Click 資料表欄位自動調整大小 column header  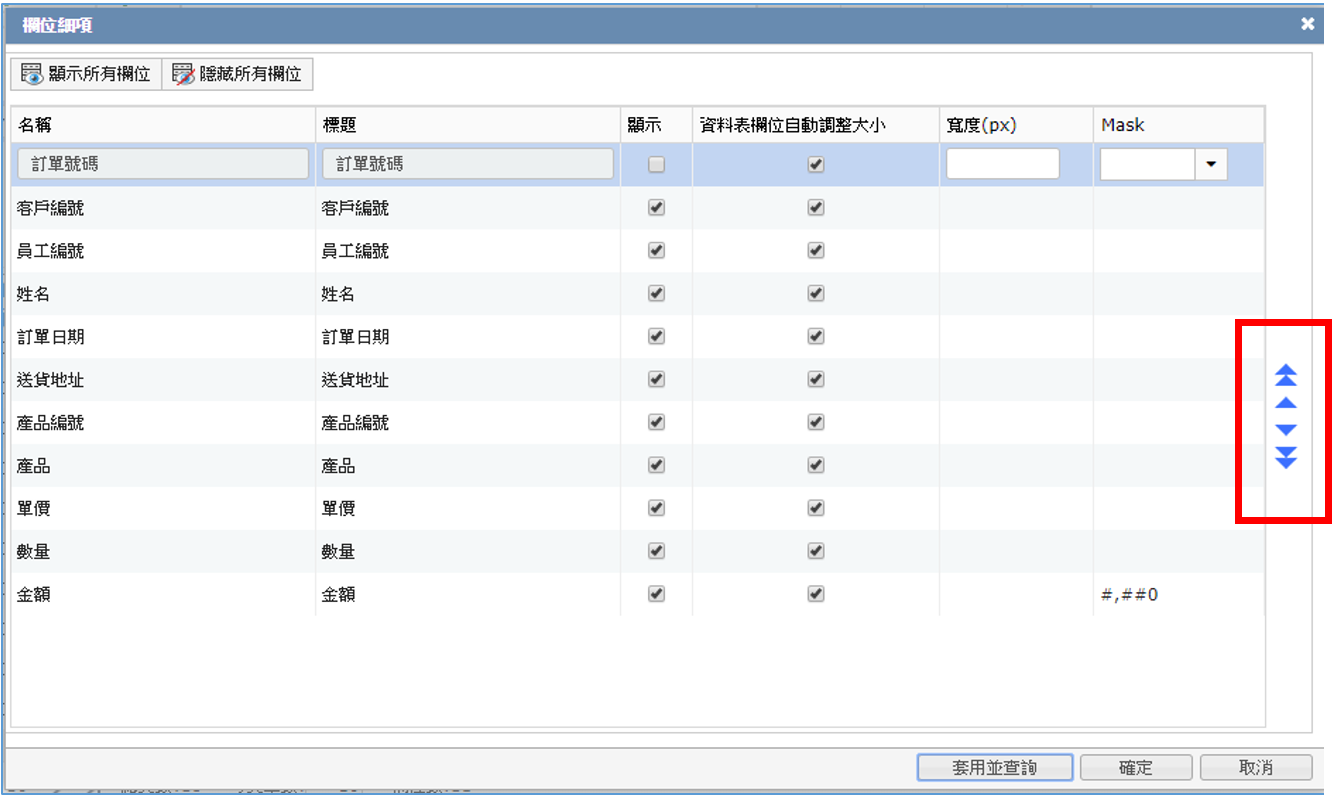point(816,125)
